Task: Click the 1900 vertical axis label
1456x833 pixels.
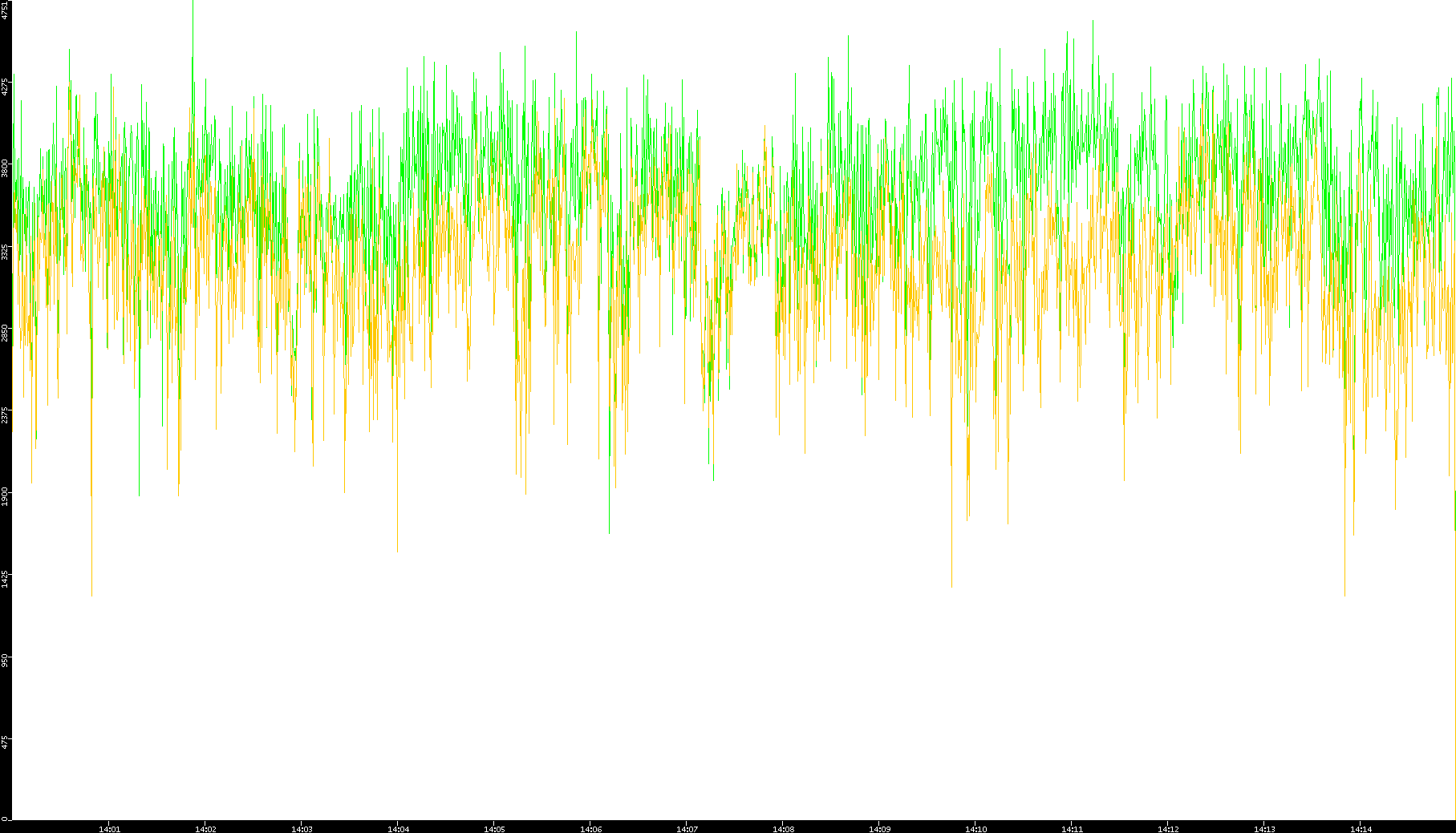Action: coord(6,496)
